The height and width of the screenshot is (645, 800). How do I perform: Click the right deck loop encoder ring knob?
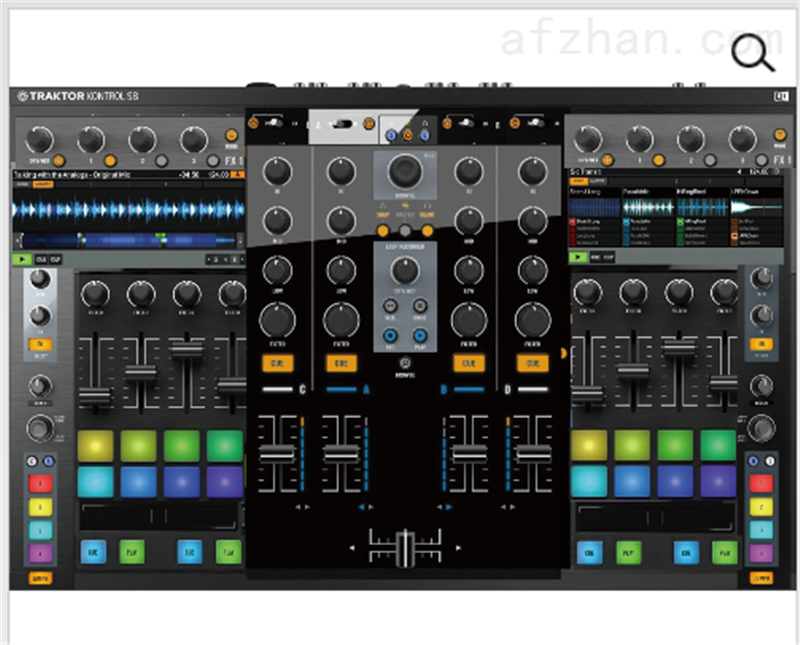tap(761, 428)
